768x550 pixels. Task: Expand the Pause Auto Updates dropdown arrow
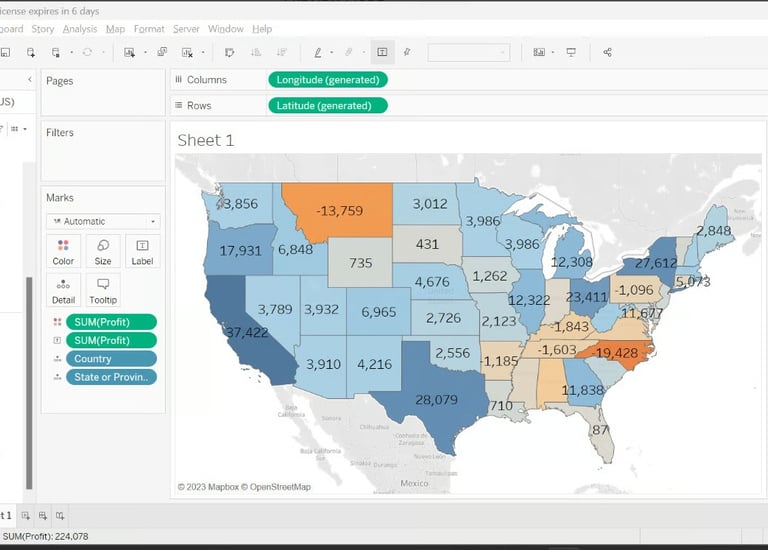72,52
